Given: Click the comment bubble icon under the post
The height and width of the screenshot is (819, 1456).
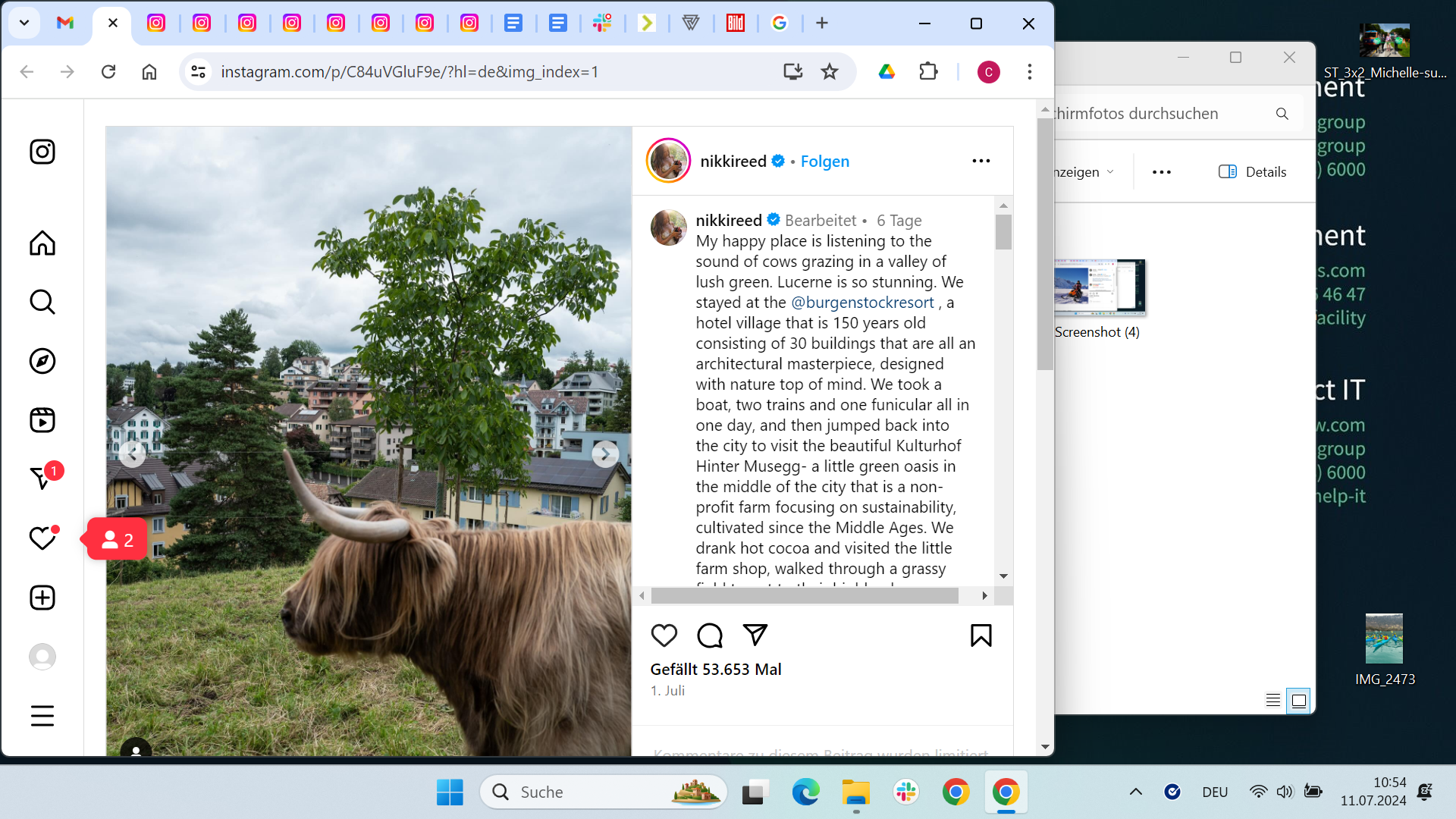Looking at the screenshot, I should coord(710,635).
